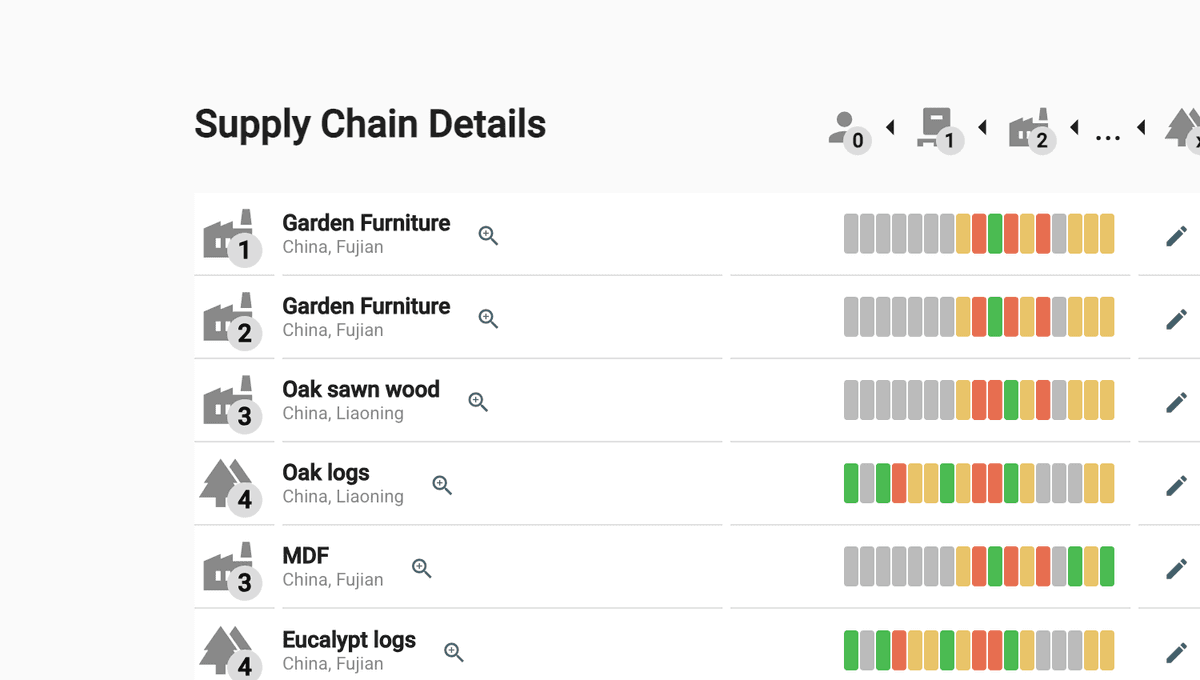Open the magnifier next to Garden Furniture
The image size is (1200, 680).
[x=488, y=235]
